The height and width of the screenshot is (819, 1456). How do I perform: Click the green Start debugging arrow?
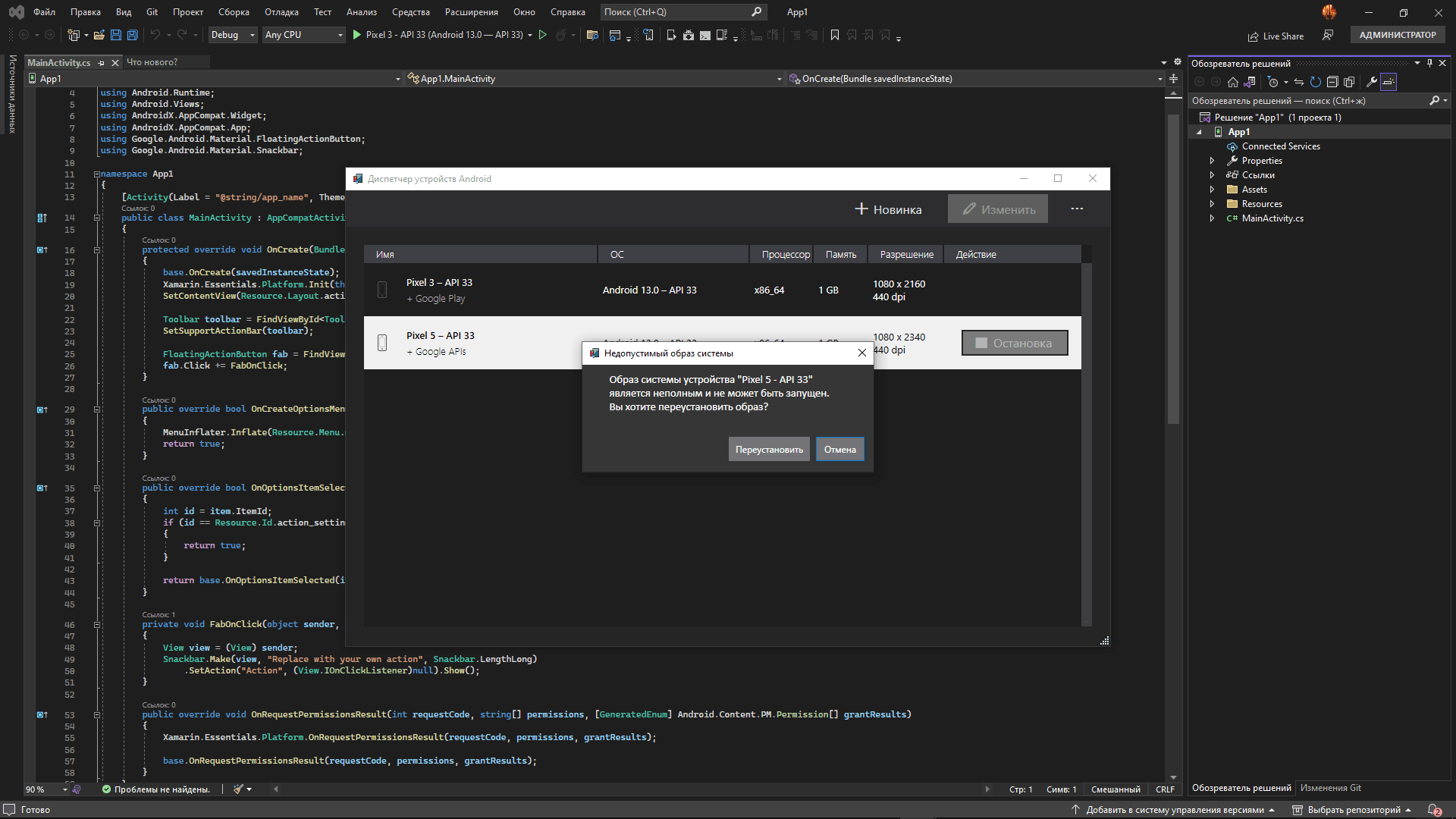(x=357, y=35)
